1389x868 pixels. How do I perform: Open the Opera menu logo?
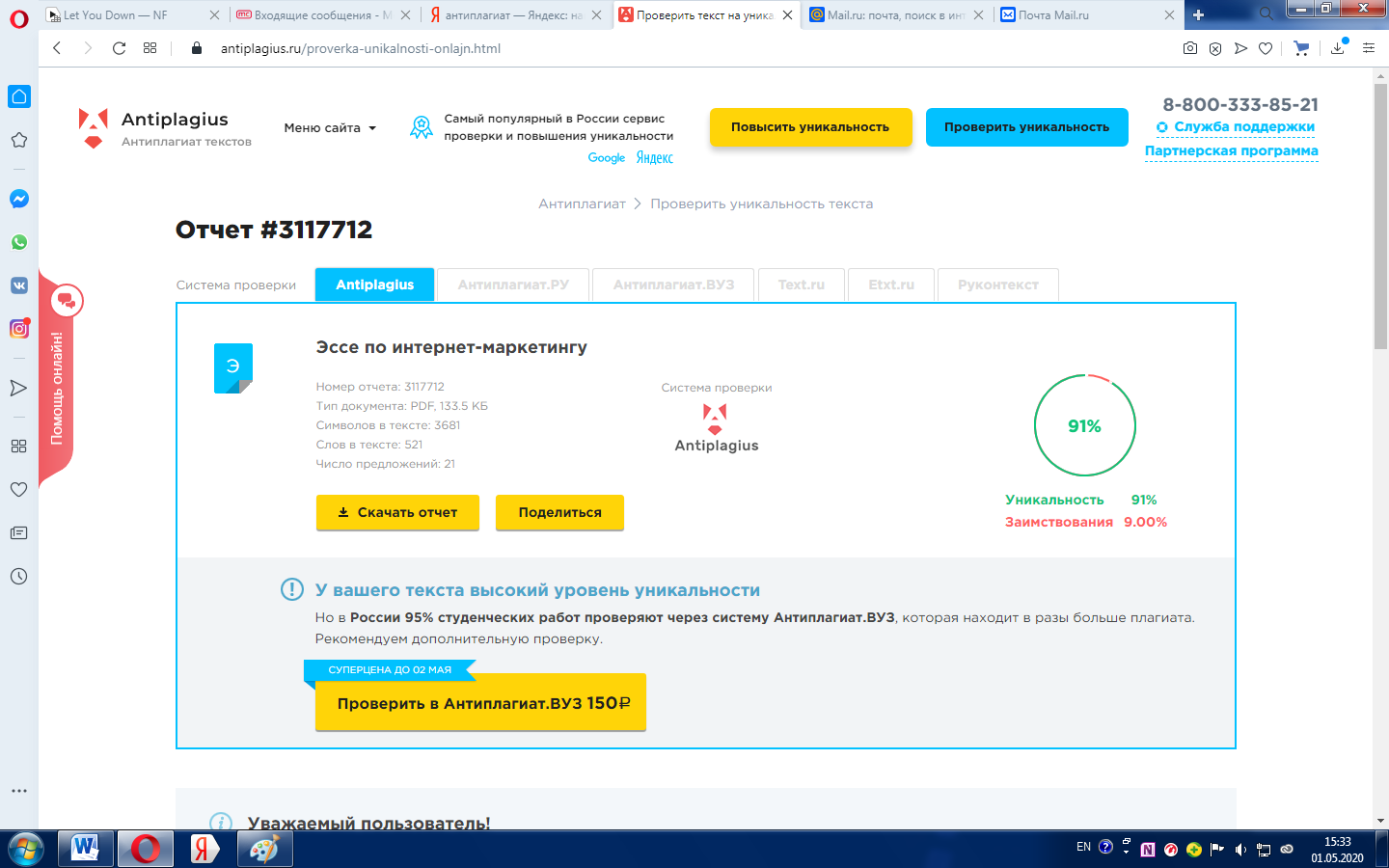(x=18, y=17)
